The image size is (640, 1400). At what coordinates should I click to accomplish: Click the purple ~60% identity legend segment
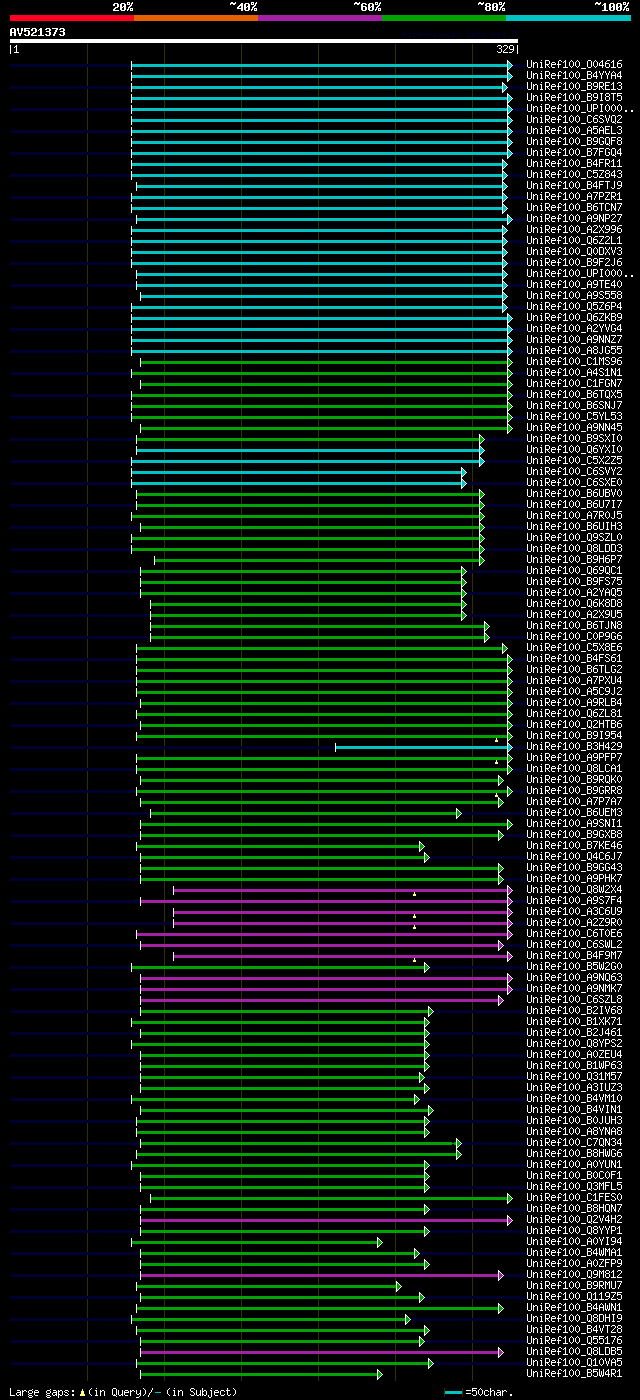point(319,18)
